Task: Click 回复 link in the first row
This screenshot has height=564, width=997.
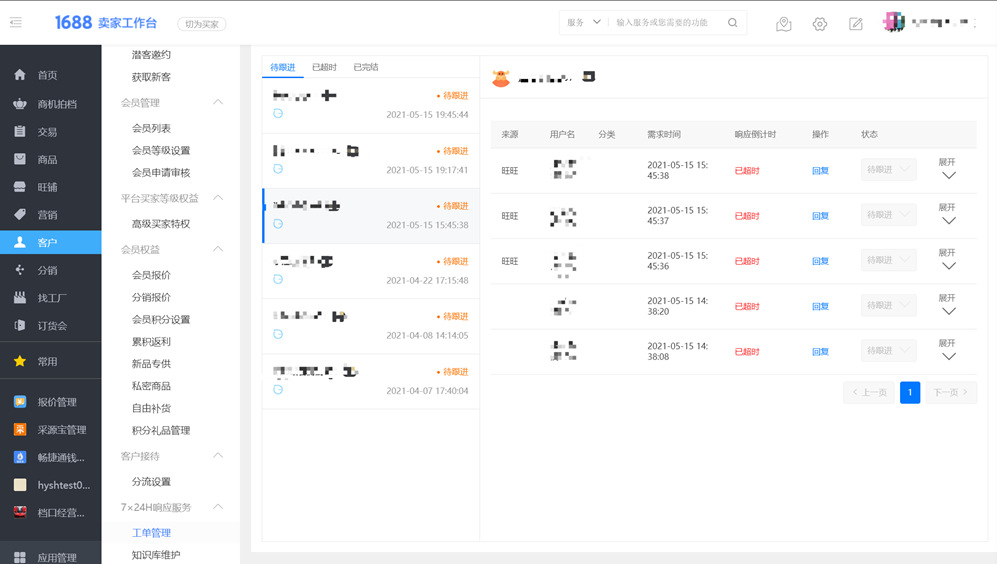Action: point(820,171)
